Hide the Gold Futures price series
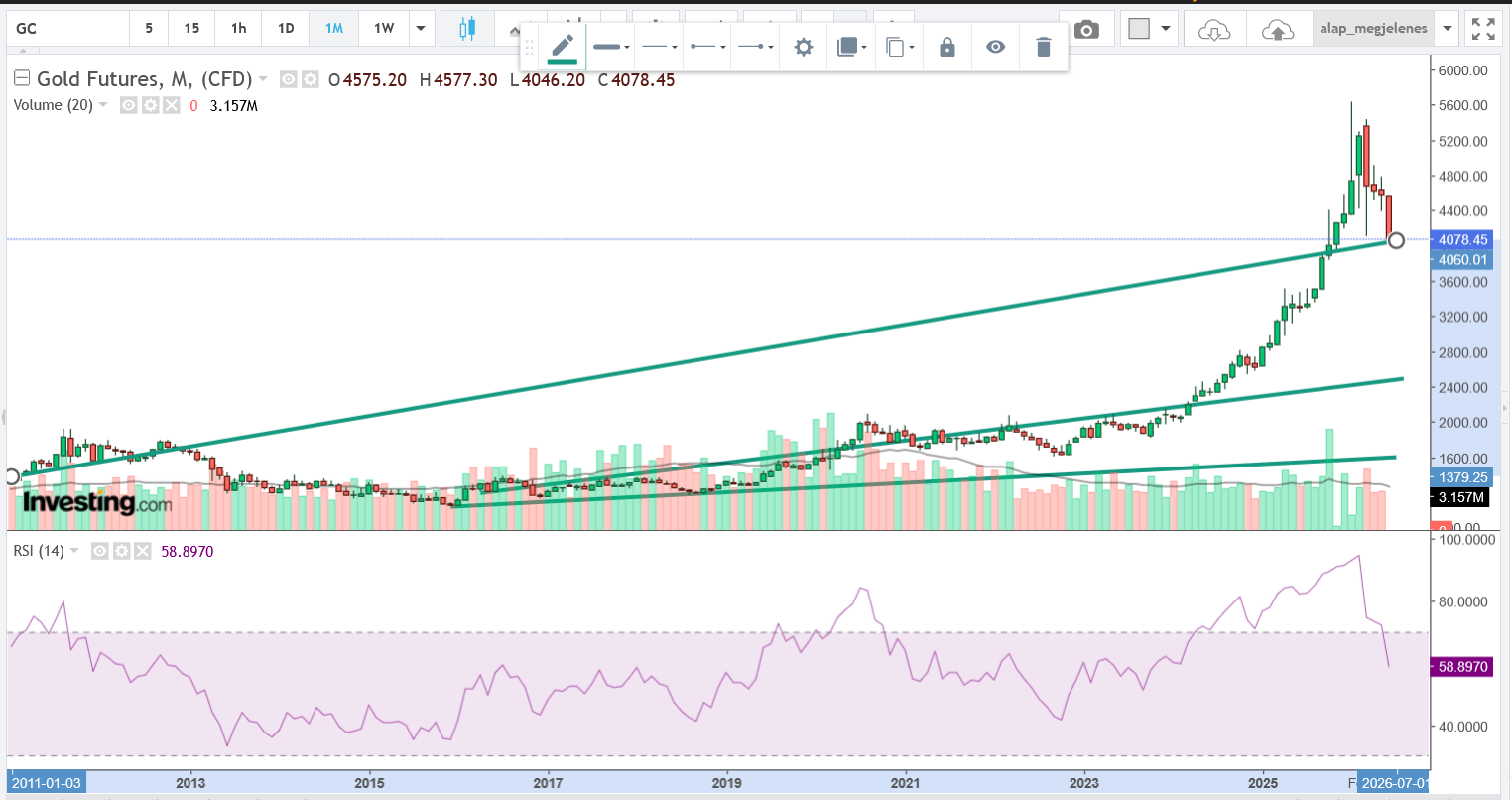 [289, 79]
